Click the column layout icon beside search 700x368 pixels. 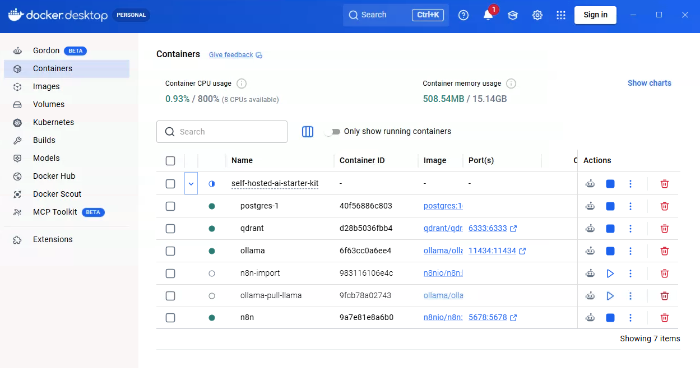point(308,131)
